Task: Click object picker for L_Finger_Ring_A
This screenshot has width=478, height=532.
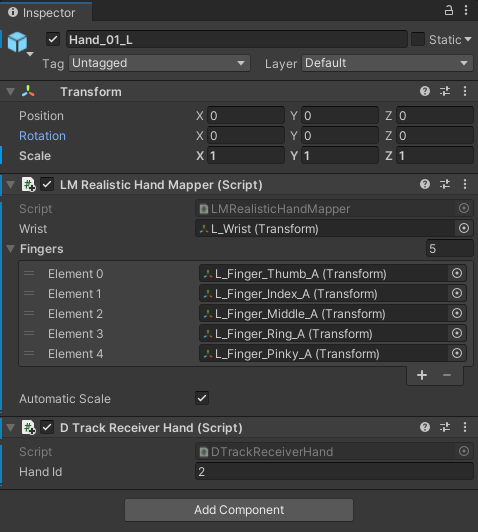Action: [457, 333]
